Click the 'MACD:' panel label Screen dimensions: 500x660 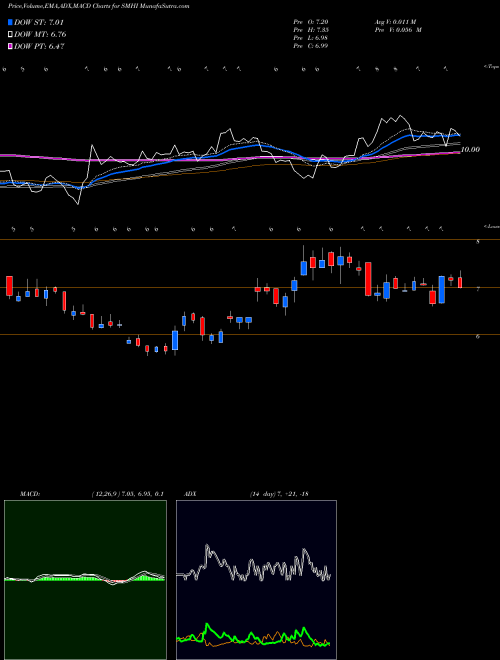click(29, 494)
